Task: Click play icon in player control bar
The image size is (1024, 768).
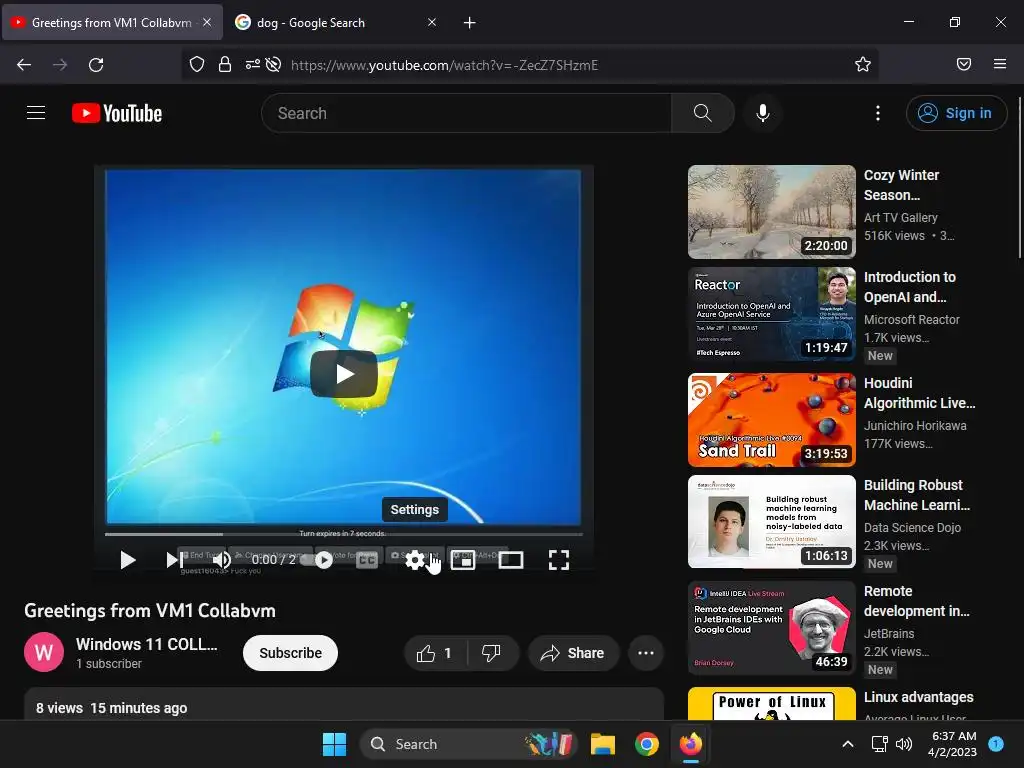Action: [x=127, y=560]
